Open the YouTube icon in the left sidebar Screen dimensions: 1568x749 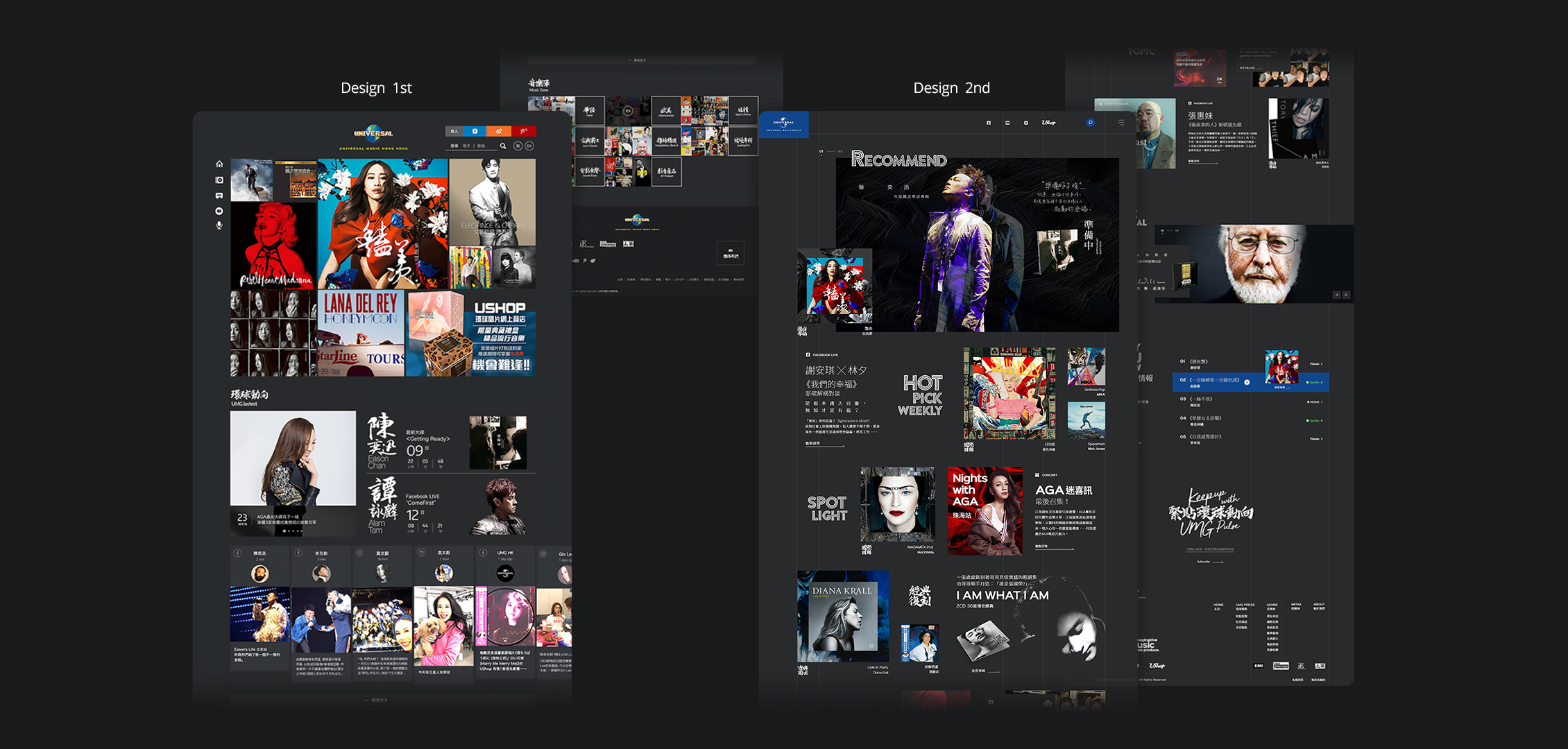(219, 211)
